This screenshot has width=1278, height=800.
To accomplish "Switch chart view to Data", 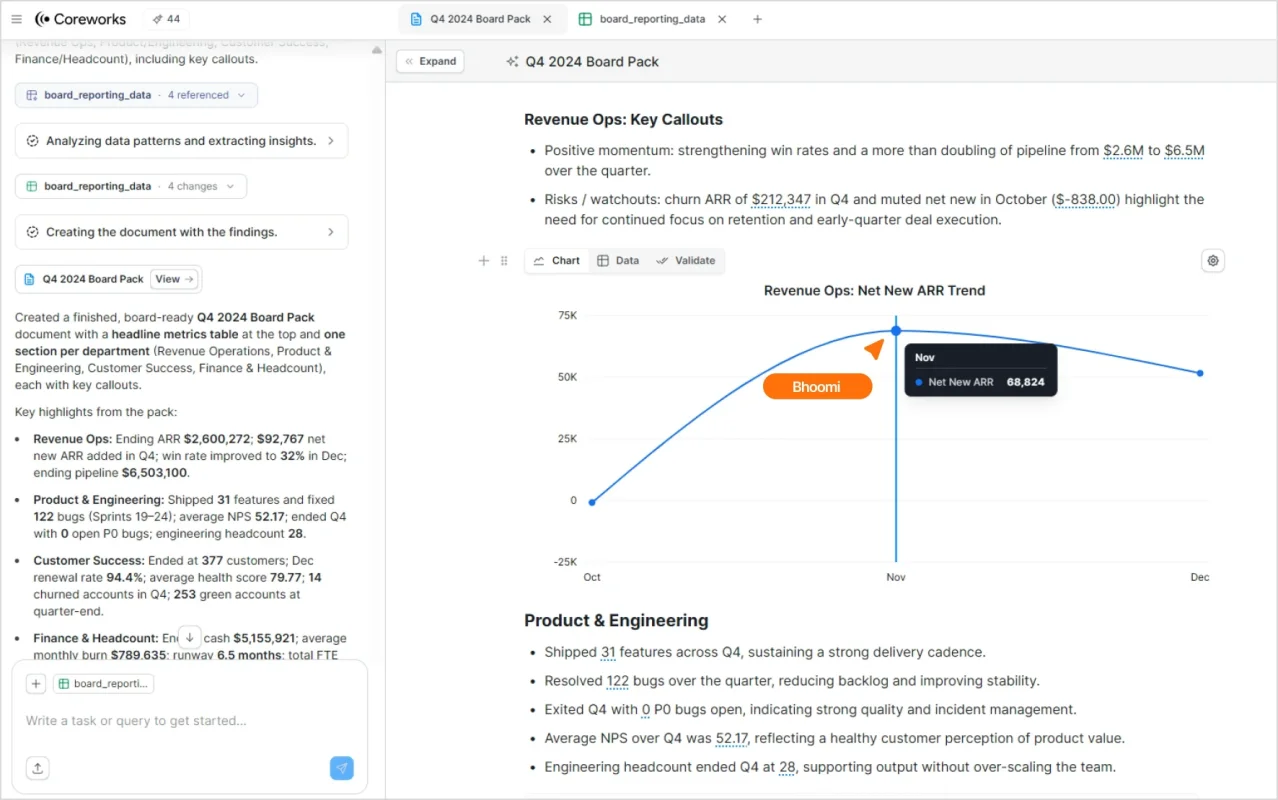I will (x=618, y=261).
